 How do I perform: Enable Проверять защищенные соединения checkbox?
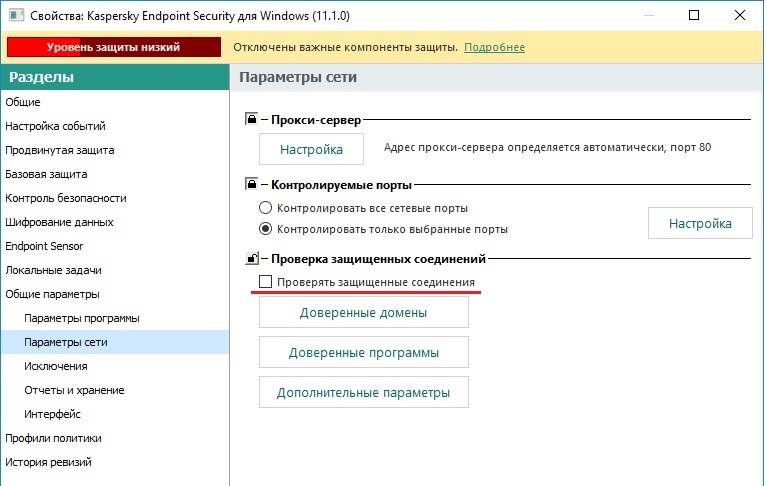pos(266,283)
